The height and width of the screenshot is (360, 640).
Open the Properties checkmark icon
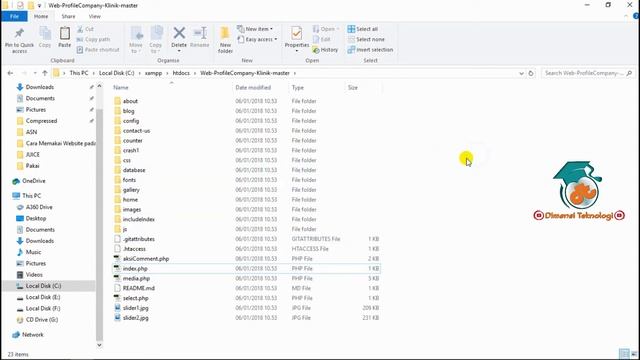297,33
